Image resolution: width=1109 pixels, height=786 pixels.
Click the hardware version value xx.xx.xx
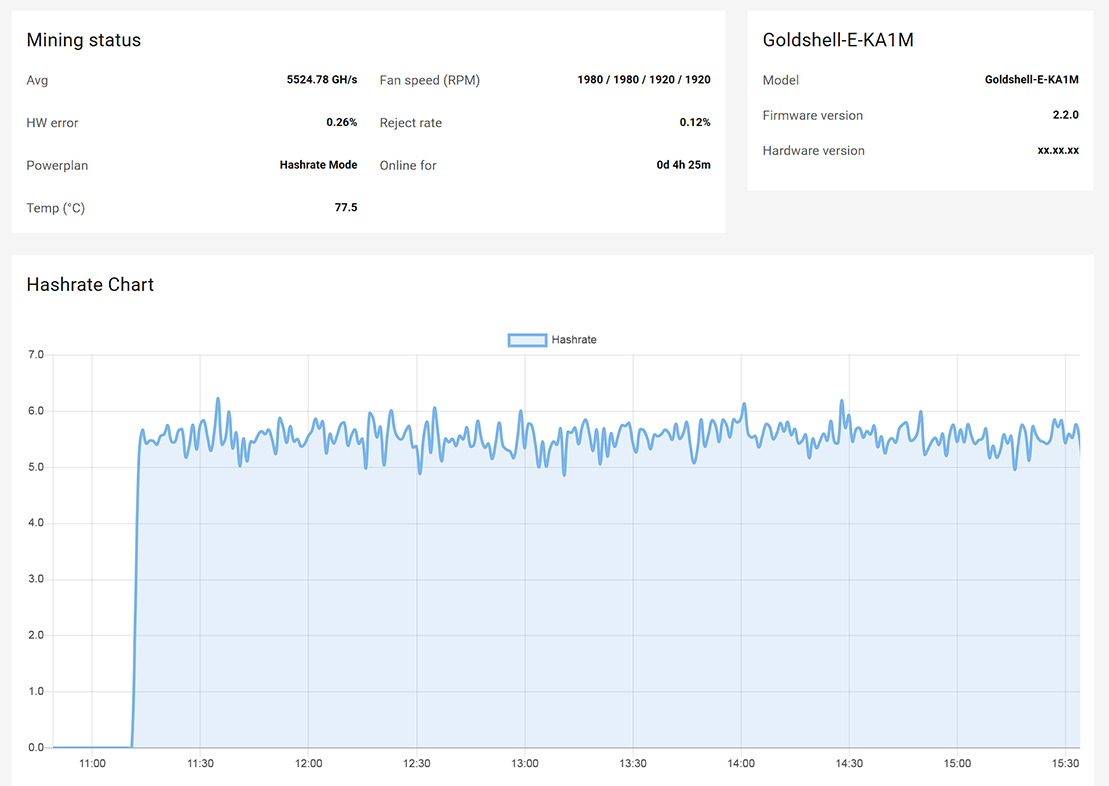click(x=1058, y=151)
